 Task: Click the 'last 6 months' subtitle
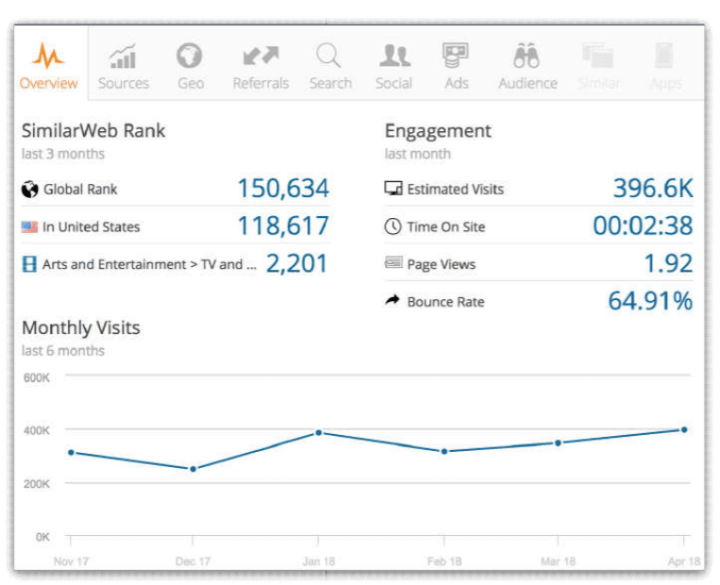63,351
